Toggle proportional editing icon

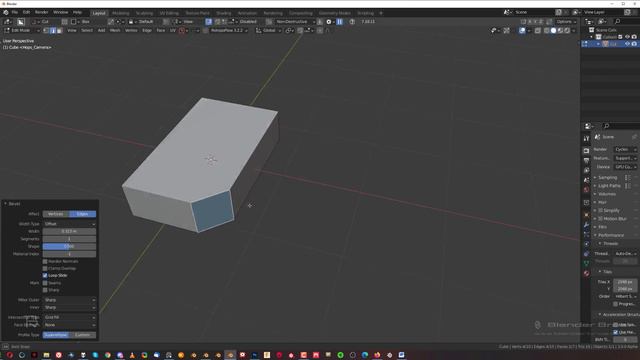[x=320, y=31]
